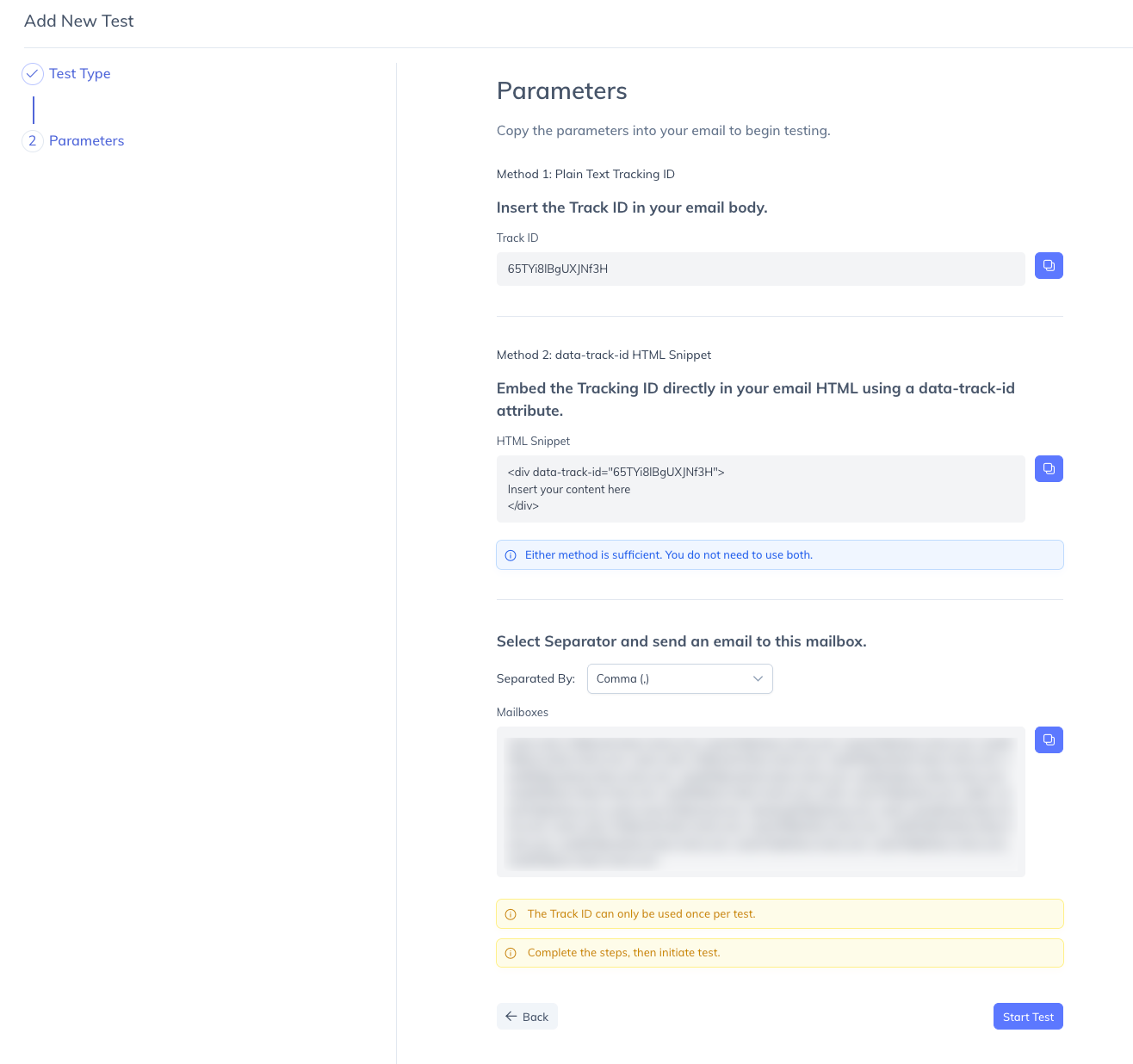
Task: Click 'Insert the Track ID in your email body.'
Action: coord(632,207)
